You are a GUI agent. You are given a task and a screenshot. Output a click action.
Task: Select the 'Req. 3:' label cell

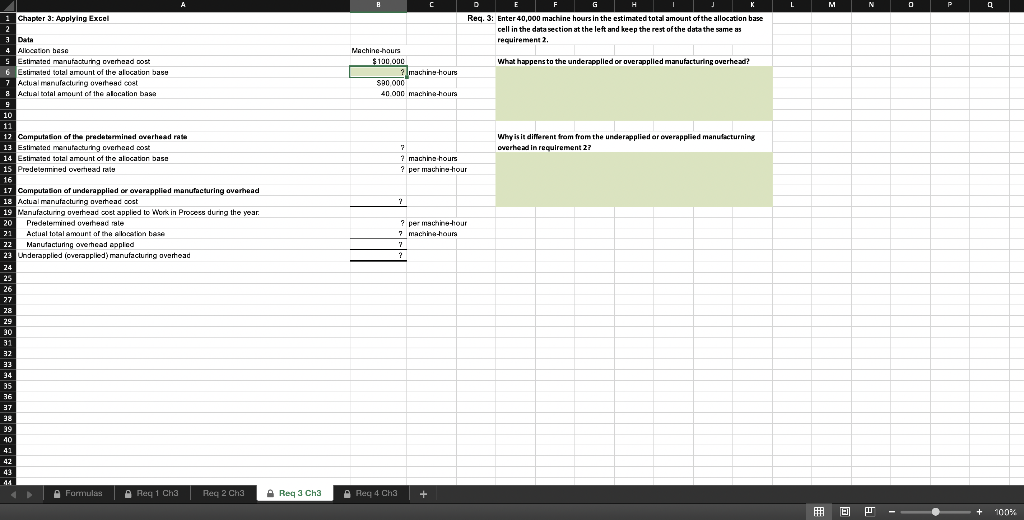click(480, 18)
